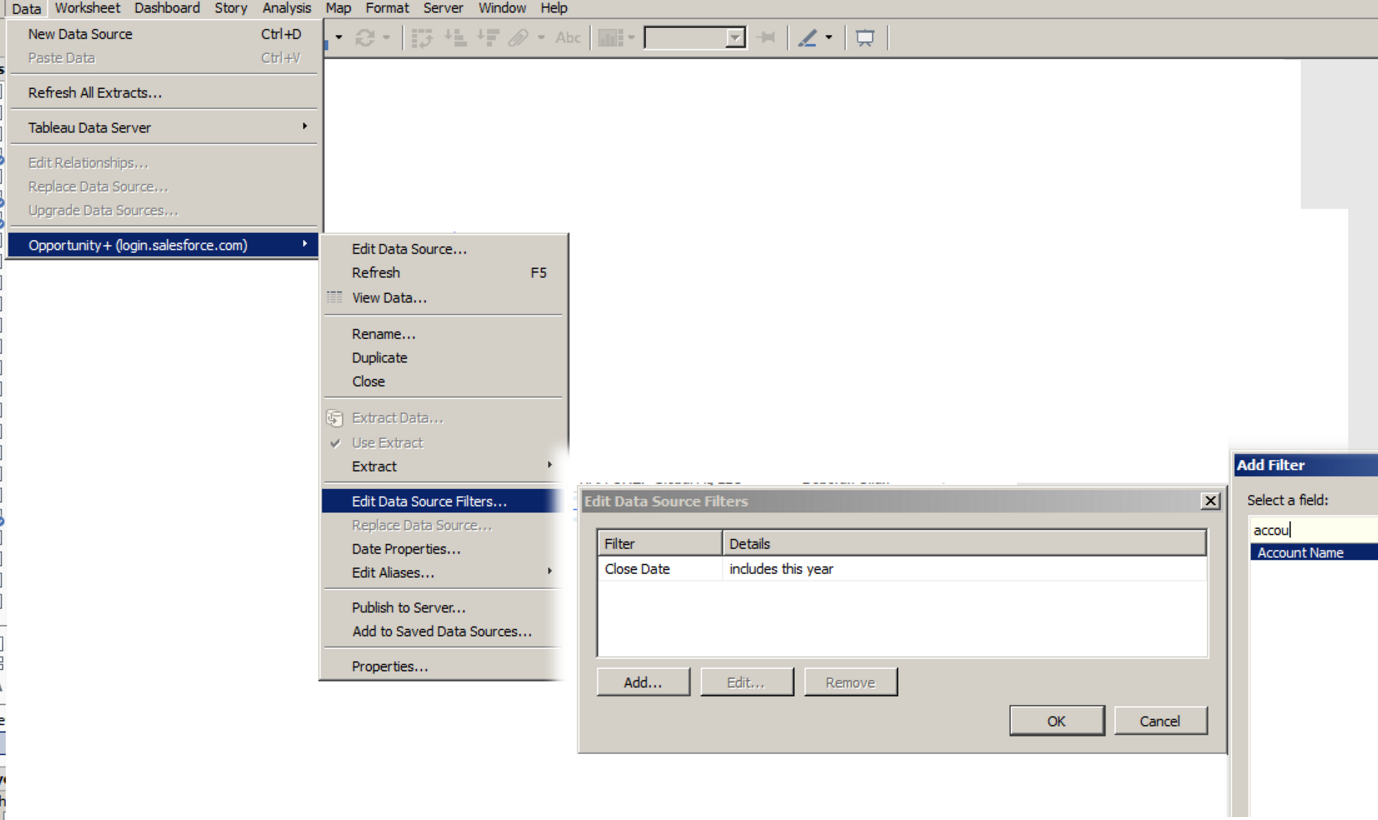1378x820 pixels.
Task: Click the Sort ascending toolbar icon
Action: [455, 38]
